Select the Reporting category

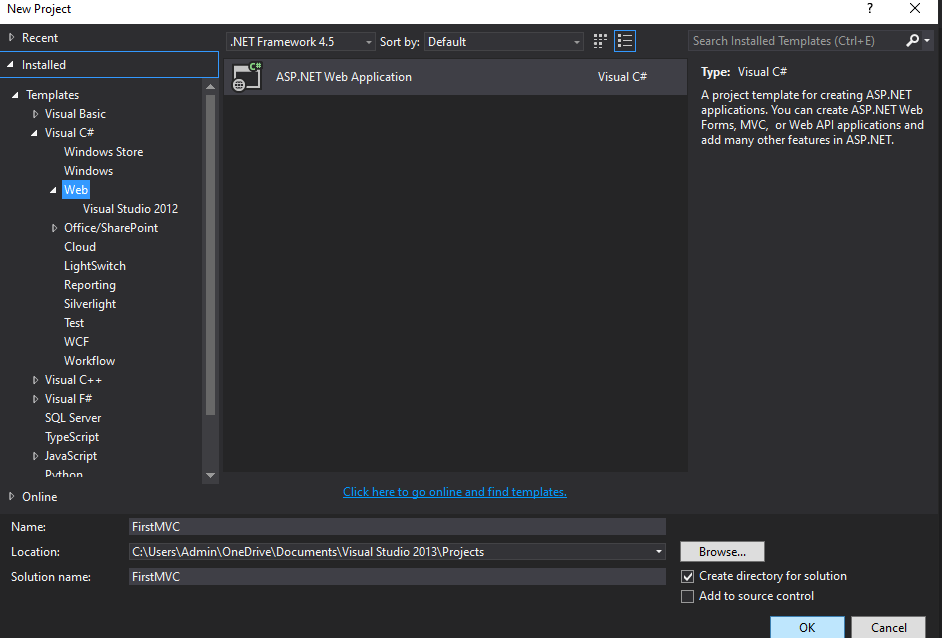tap(90, 285)
